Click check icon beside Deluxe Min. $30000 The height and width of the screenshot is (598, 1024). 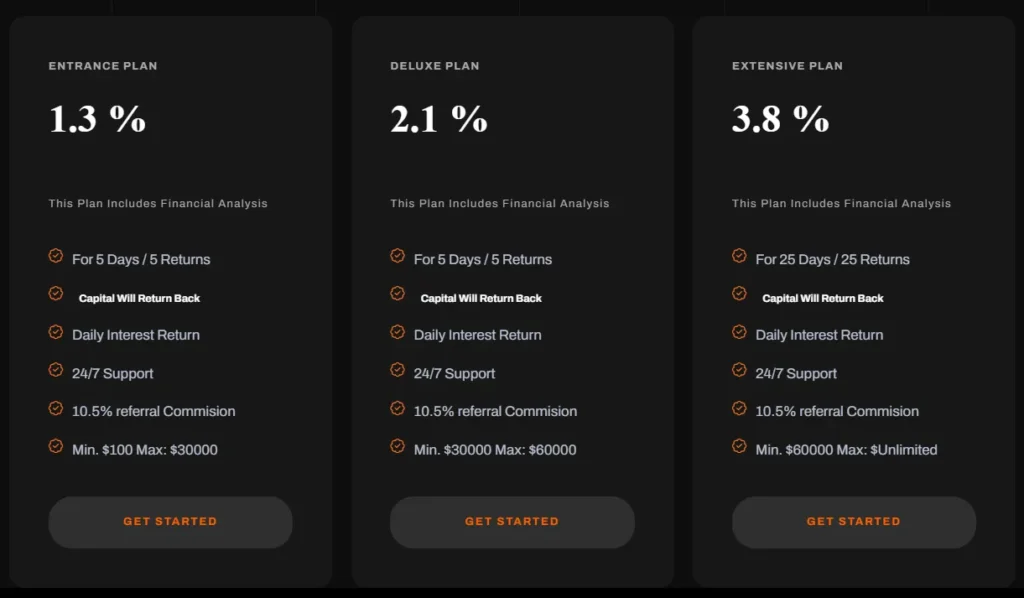(x=398, y=446)
